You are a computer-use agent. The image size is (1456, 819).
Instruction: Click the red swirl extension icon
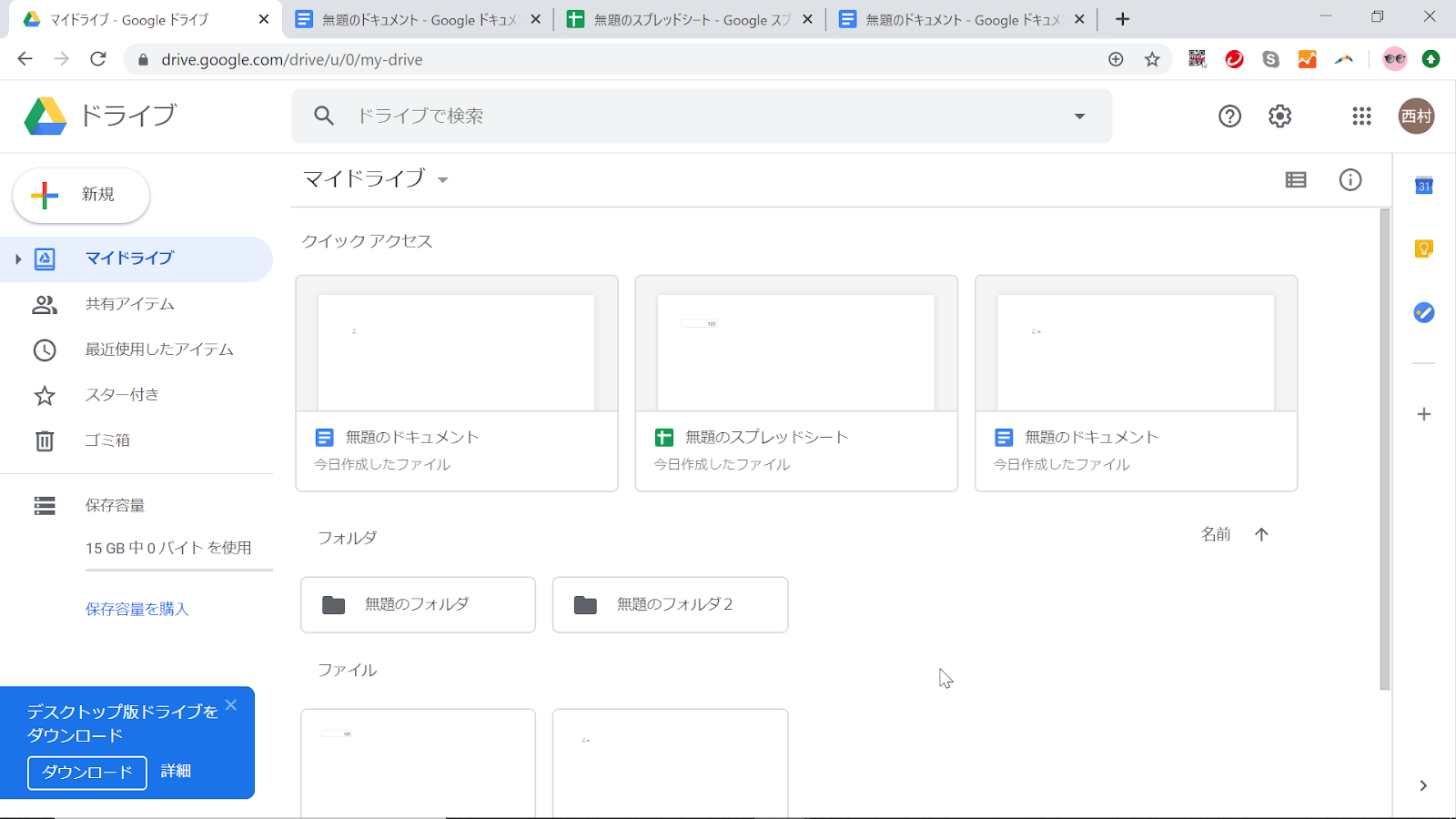tap(1234, 59)
